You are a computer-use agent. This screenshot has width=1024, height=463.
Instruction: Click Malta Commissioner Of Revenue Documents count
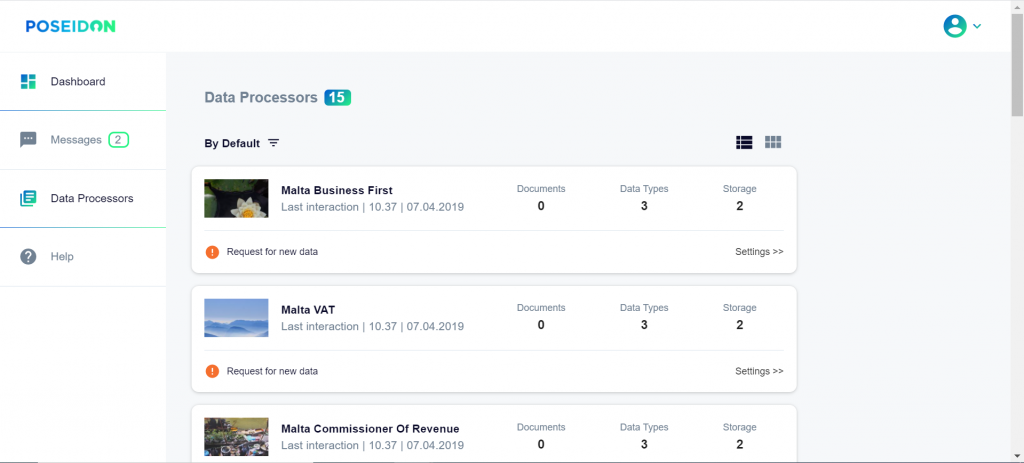pyautogui.click(x=541, y=445)
